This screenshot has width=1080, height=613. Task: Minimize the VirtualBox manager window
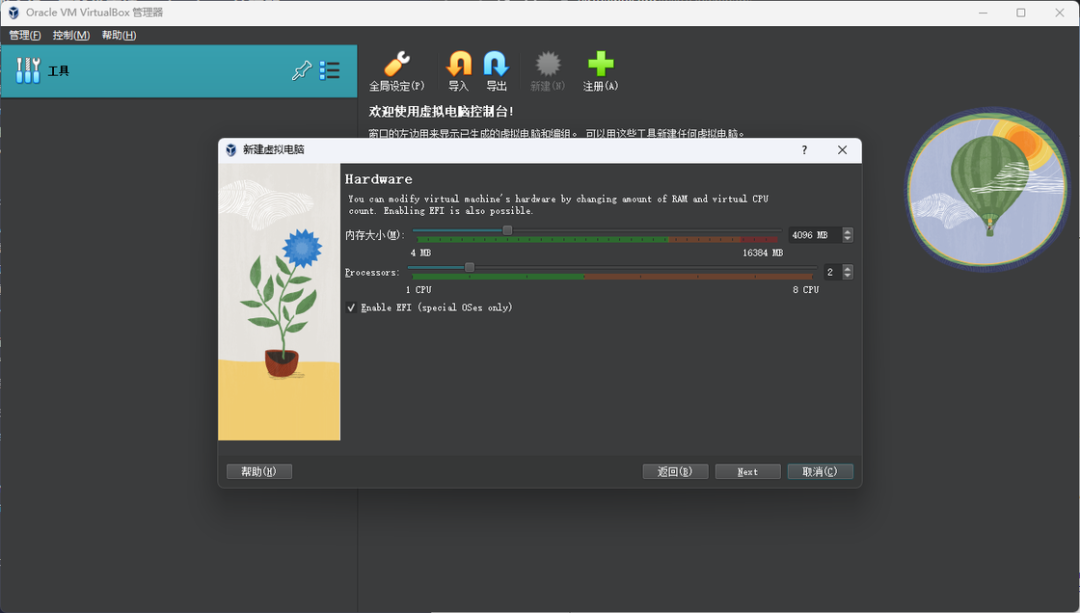click(983, 12)
